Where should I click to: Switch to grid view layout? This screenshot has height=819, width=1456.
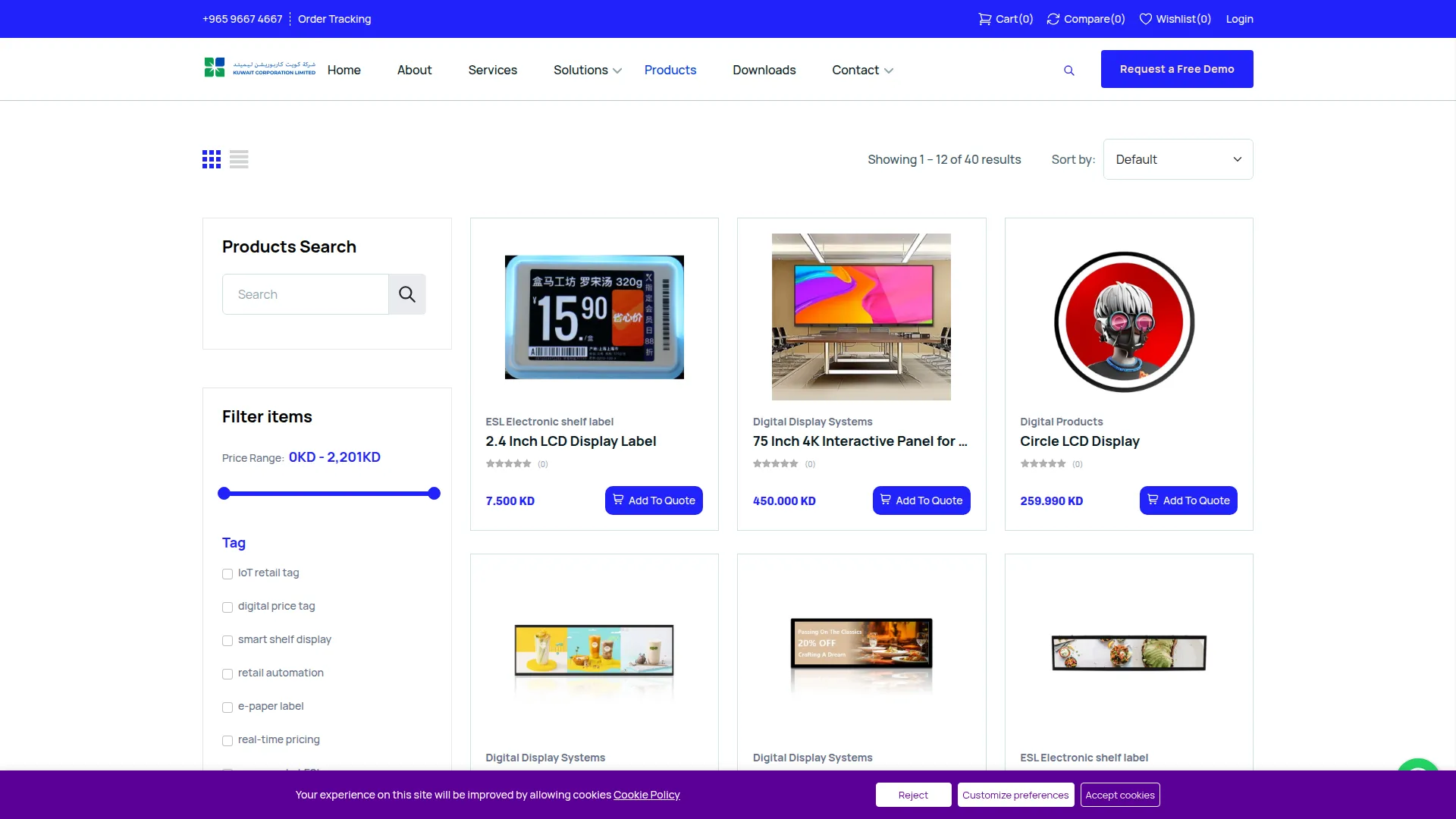pyautogui.click(x=212, y=159)
